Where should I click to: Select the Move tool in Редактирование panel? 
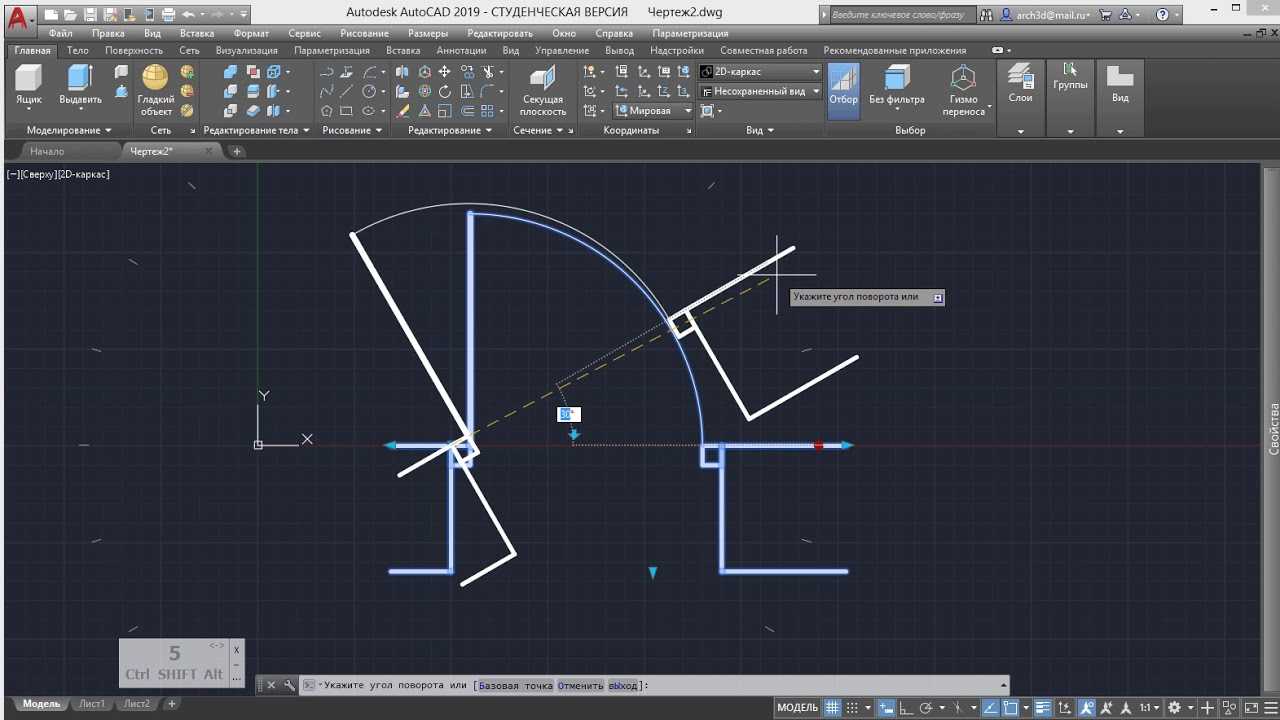click(444, 72)
